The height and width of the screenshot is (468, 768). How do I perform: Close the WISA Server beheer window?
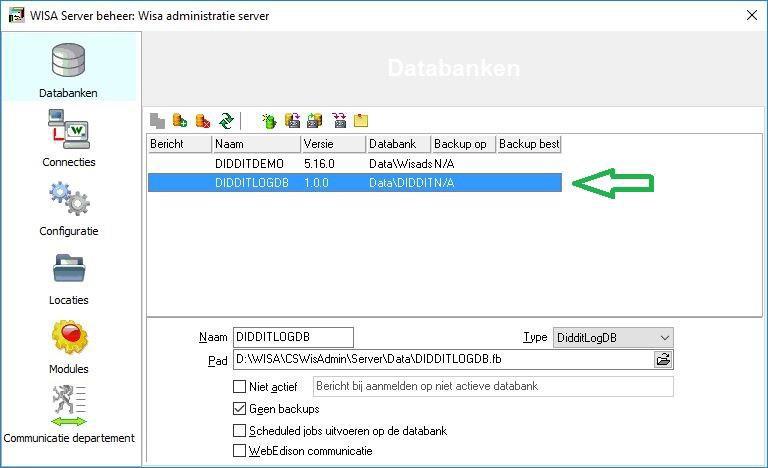coord(752,15)
